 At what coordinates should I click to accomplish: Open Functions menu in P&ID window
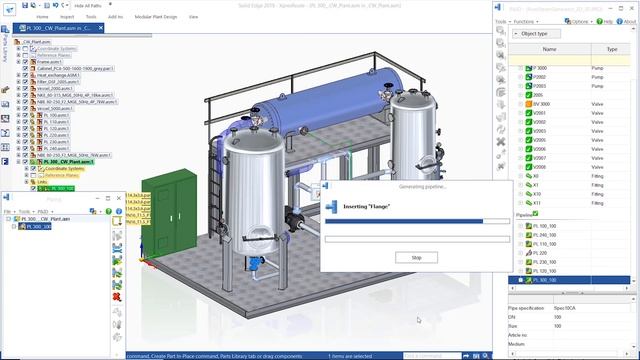[x=526, y=21]
